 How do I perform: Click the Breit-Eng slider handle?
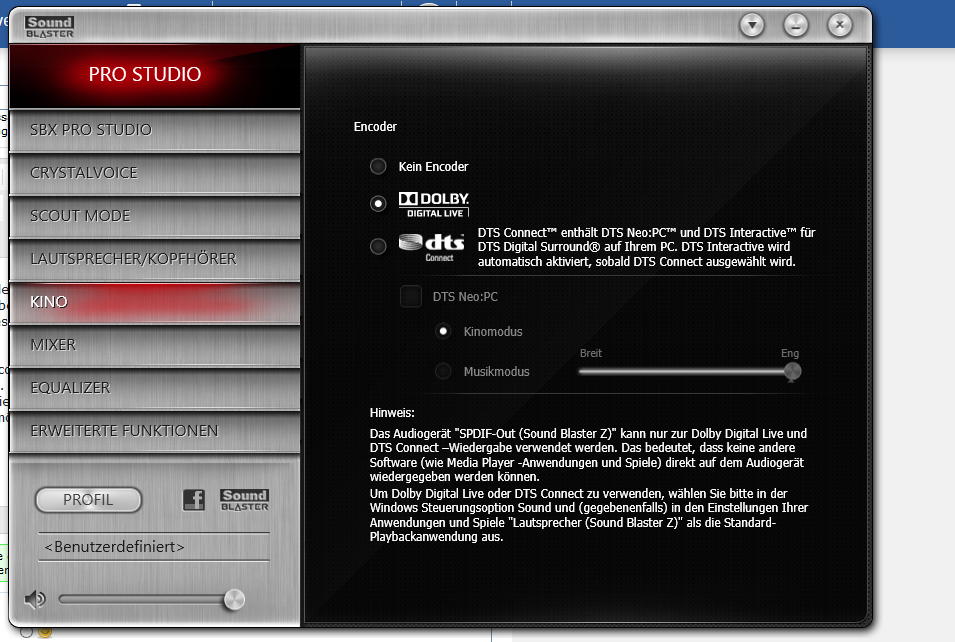[x=792, y=372]
